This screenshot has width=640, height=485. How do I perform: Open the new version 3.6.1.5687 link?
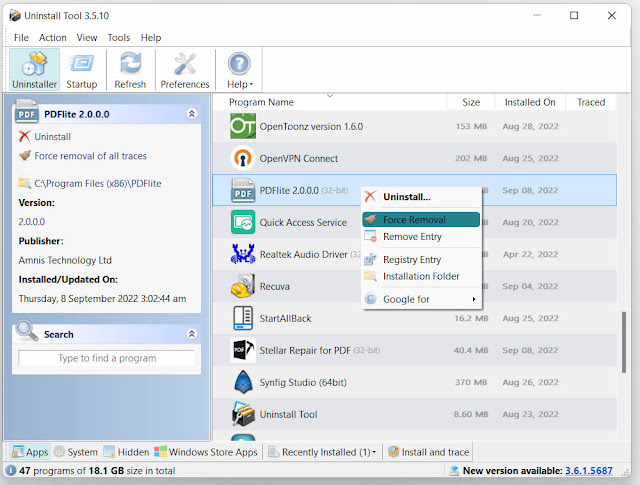589,471
